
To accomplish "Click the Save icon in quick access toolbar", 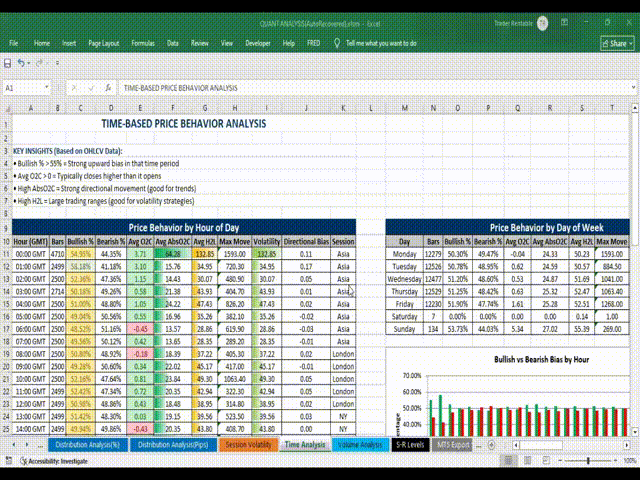I will 9,64.
